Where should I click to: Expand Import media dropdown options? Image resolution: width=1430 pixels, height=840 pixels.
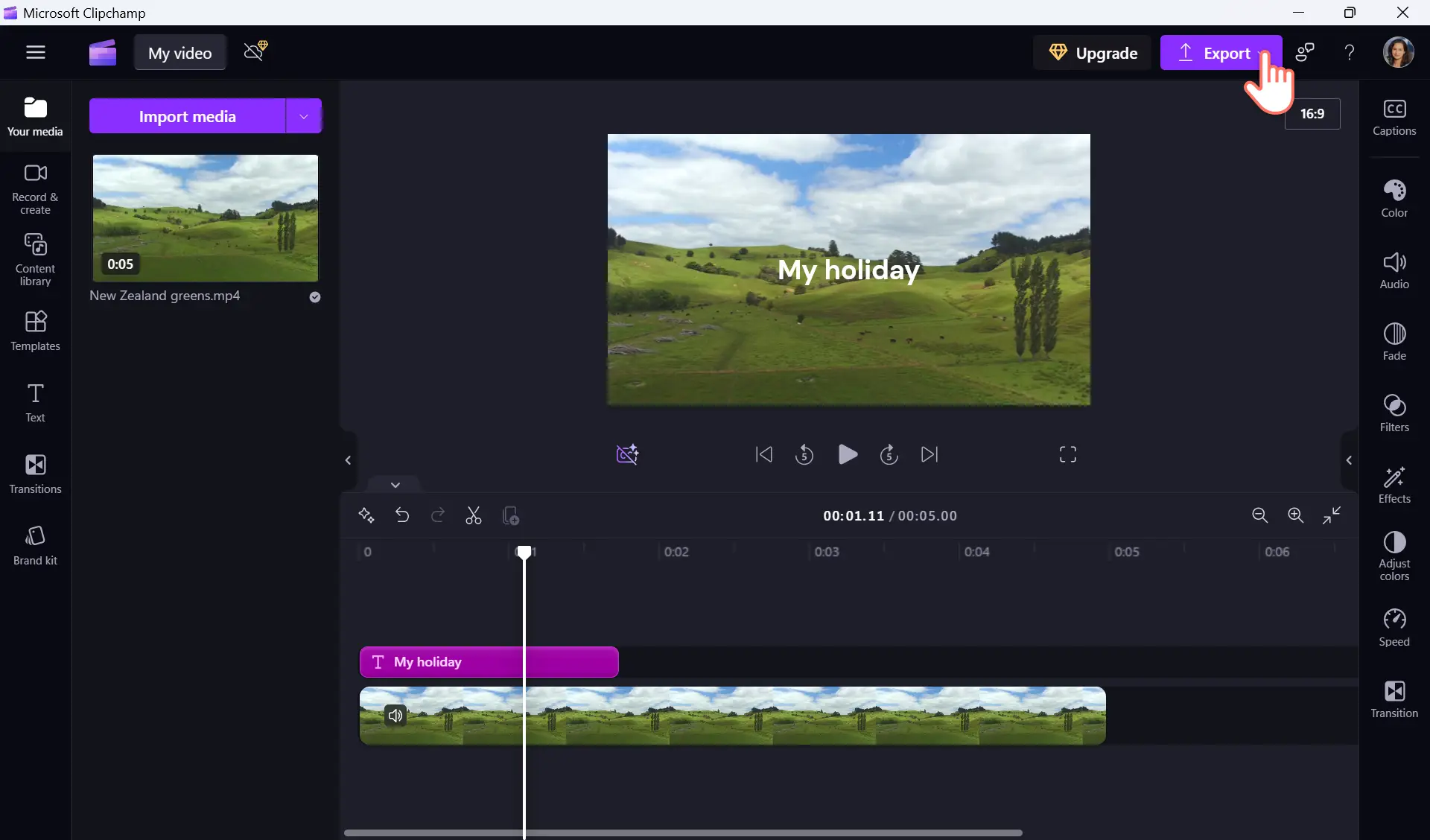click(304, 116)
